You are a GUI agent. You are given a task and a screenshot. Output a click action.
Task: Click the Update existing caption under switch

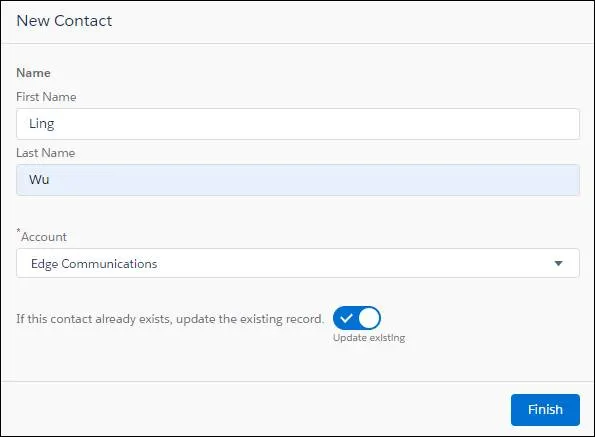tap(369, 338)
